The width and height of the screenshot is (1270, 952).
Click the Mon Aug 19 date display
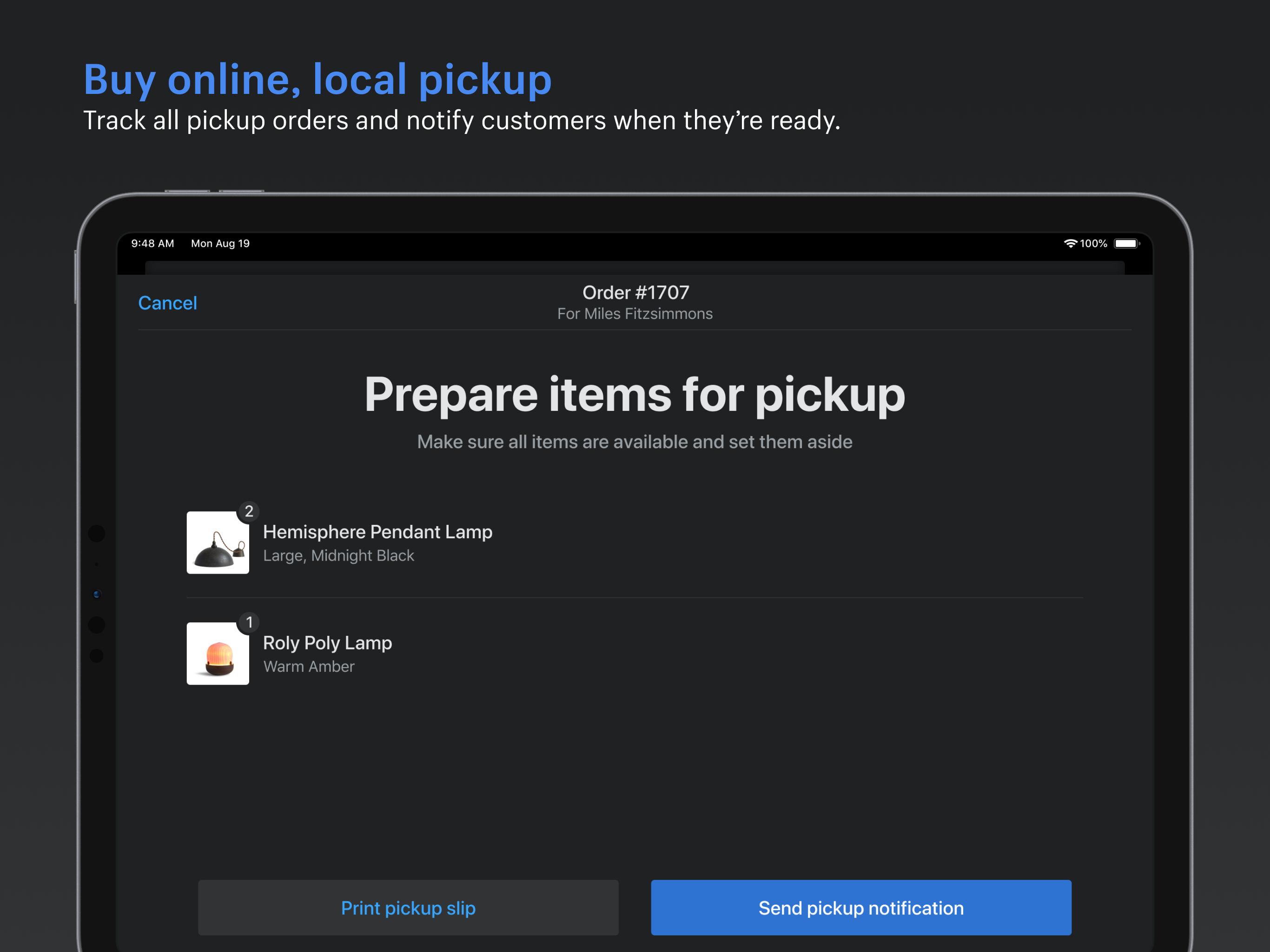[x=220, y=244]
